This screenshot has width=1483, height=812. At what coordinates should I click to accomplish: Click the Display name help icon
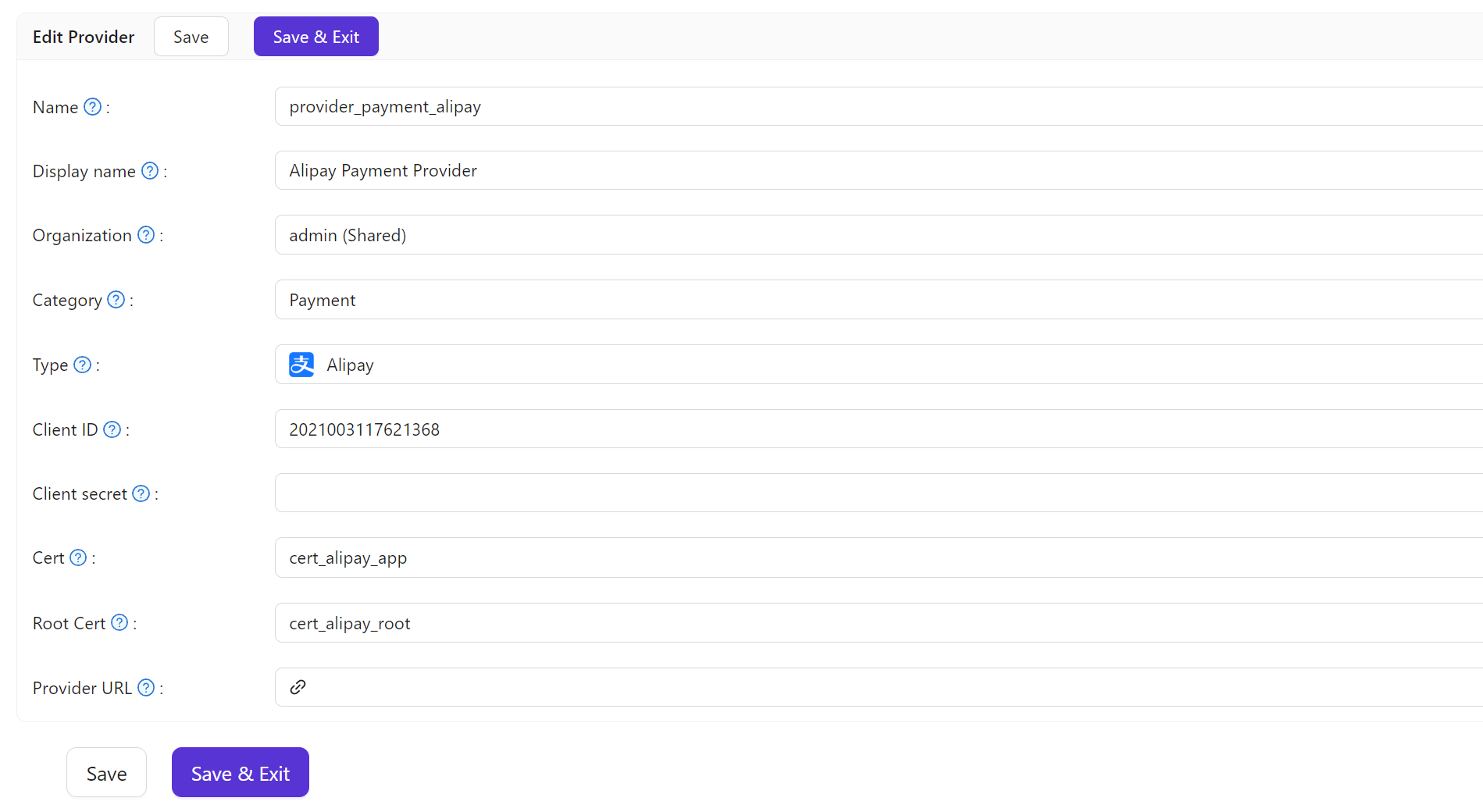[150, 171]
